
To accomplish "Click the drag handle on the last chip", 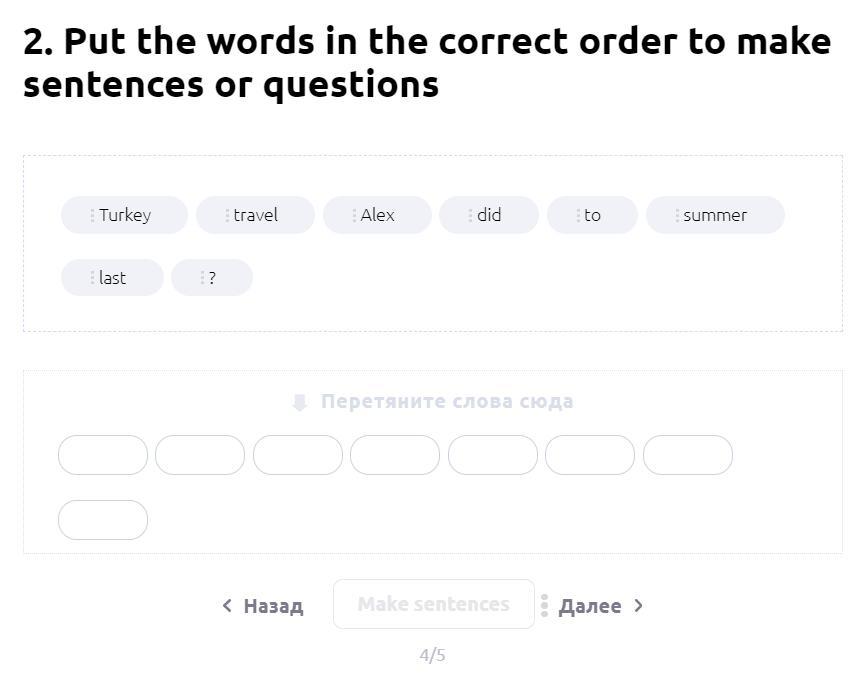I will click(x=92, y=278).
